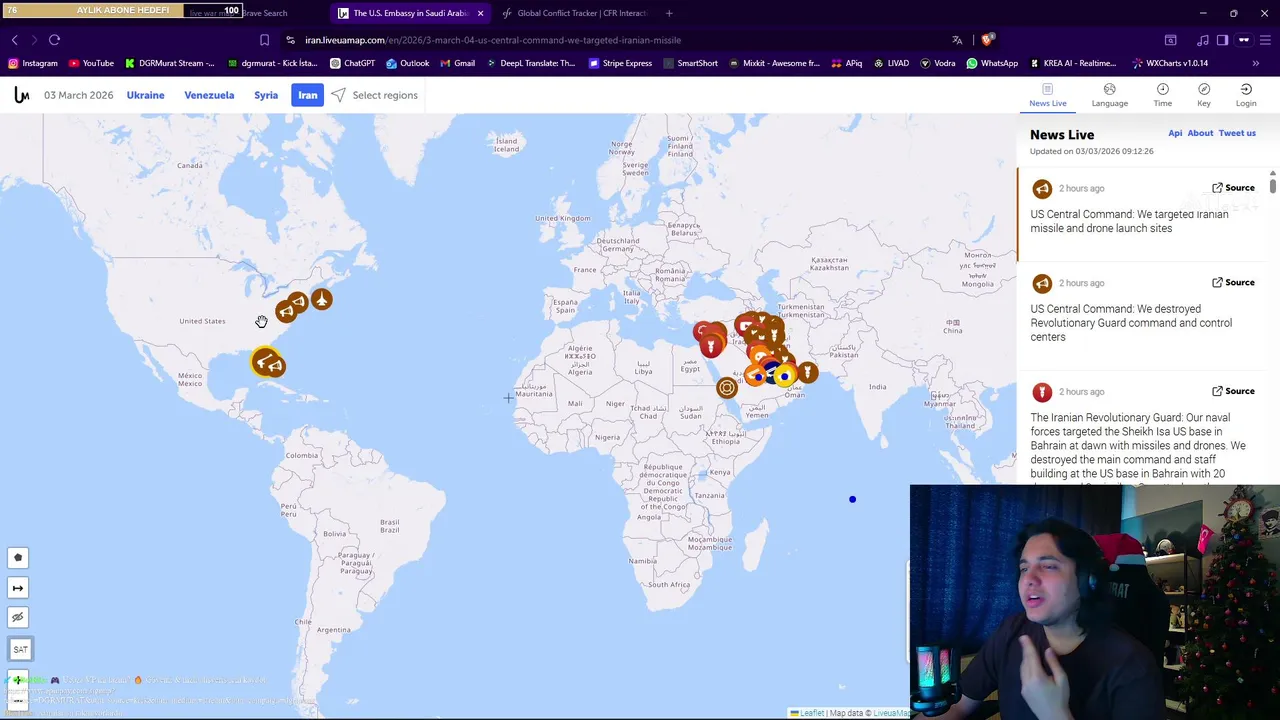Toggle SAT satellite map view
Viewport: 1280px width, 720px height.
(x=20, y=650)
